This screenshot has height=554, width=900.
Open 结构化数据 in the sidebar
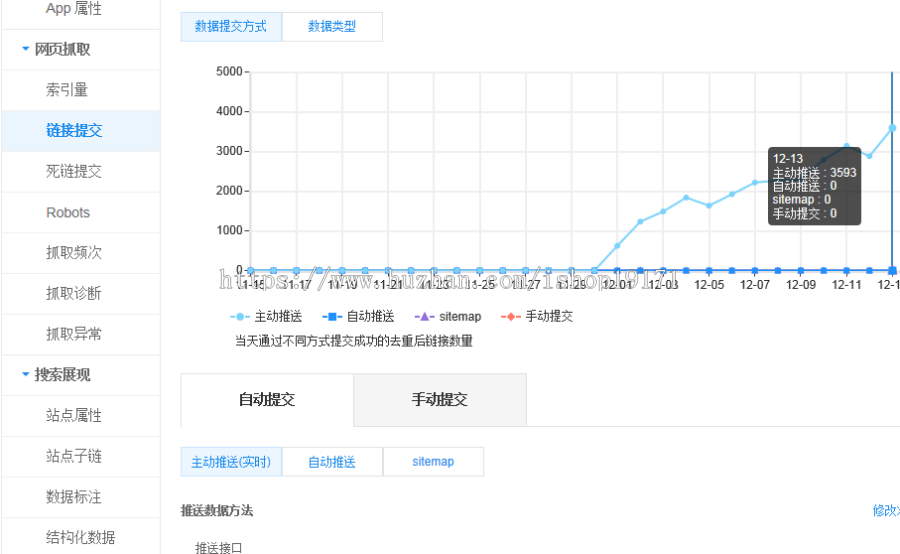pos(80,537)
